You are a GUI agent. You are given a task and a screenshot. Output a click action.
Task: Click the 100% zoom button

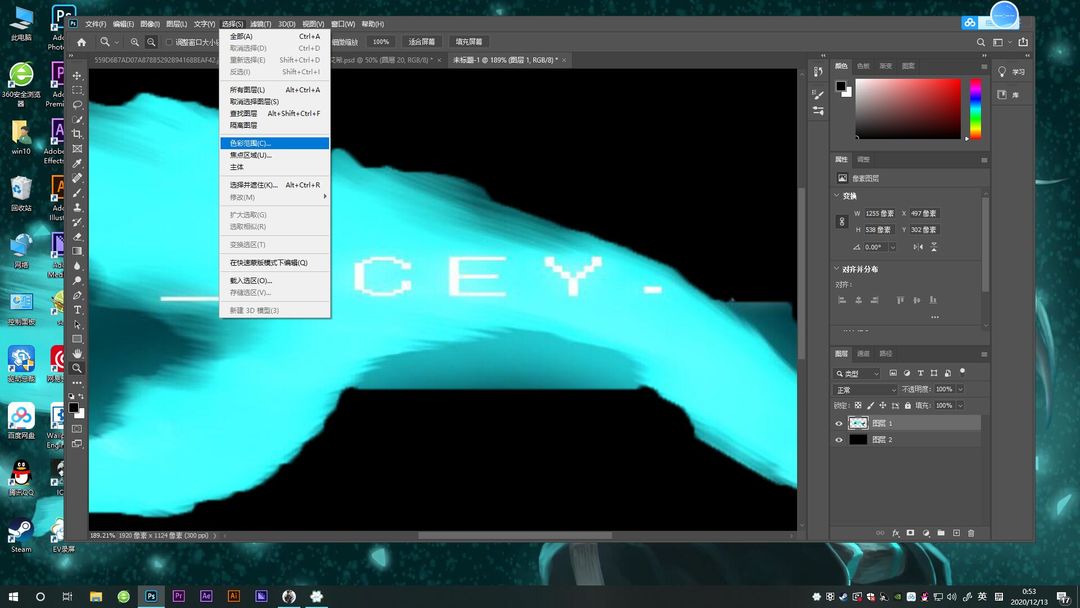381,42
